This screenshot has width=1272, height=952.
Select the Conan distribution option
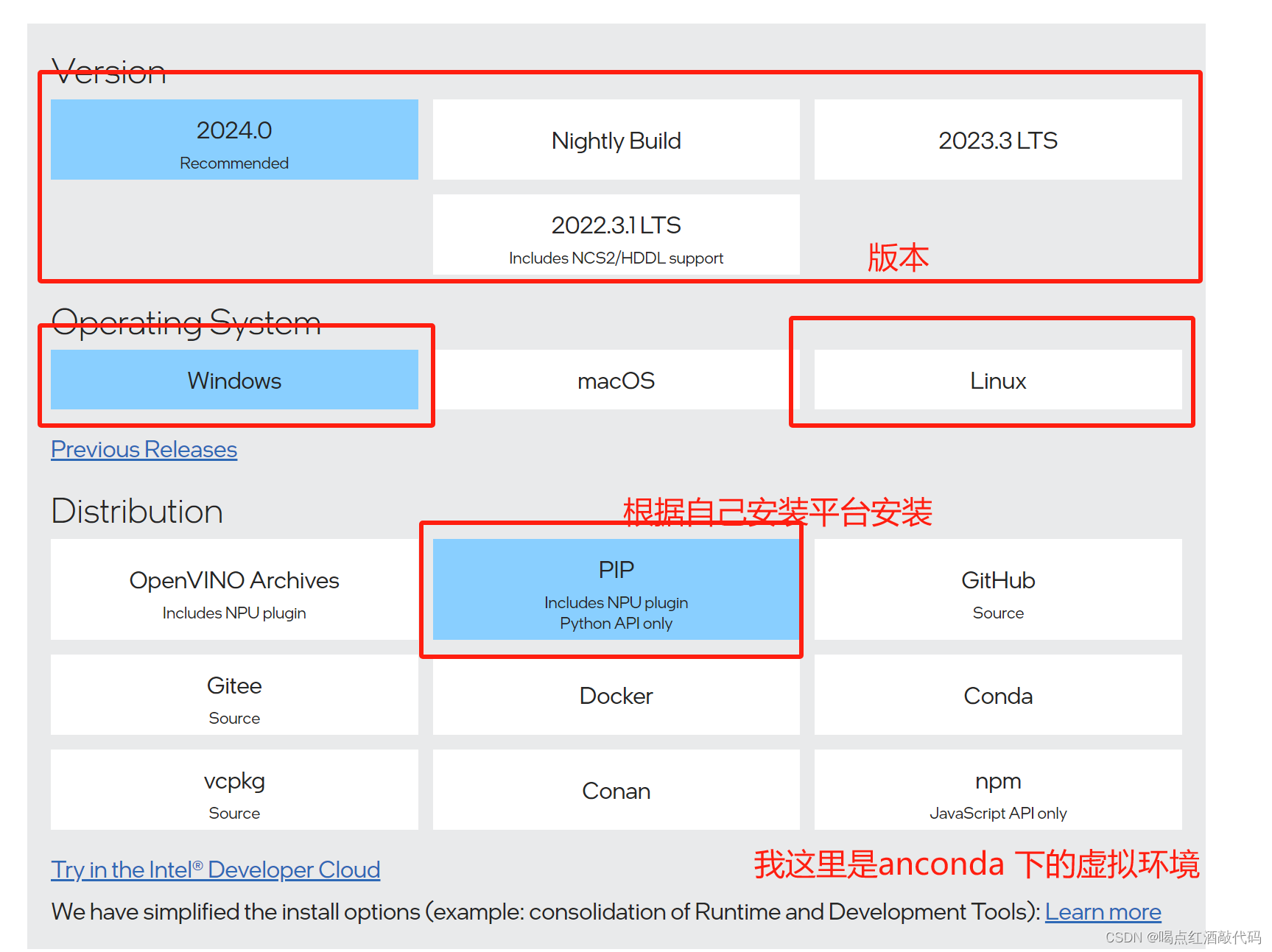pos(616,790)
